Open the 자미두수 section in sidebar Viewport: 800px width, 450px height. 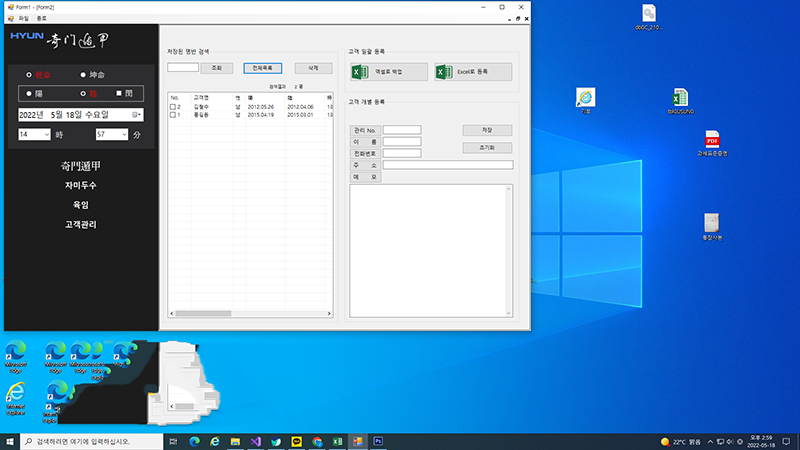[x=81, y=186]
